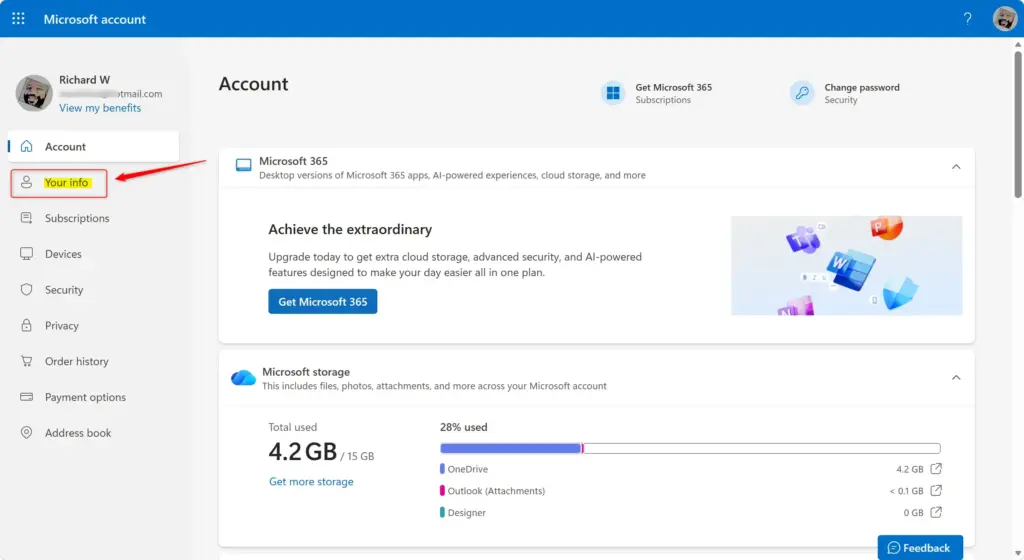Viewport: 1024px width, 560px height.
Task: Click the Privacy lock icon
Action: [26, 325]
